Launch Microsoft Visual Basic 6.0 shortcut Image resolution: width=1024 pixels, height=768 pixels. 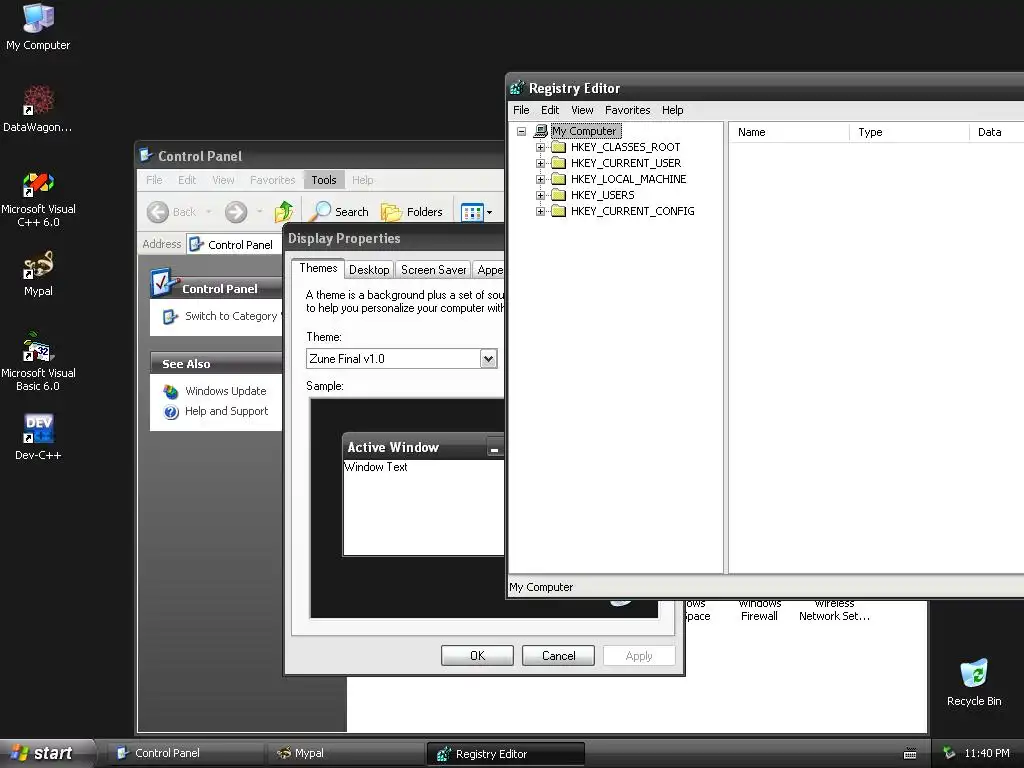click(x=38, y=362)
